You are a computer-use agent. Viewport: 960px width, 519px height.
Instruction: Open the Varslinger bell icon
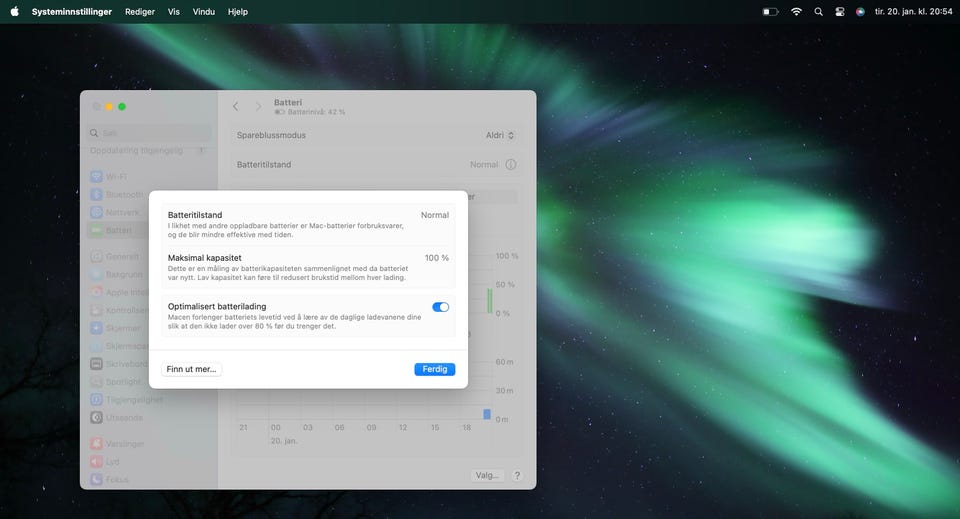96,444
